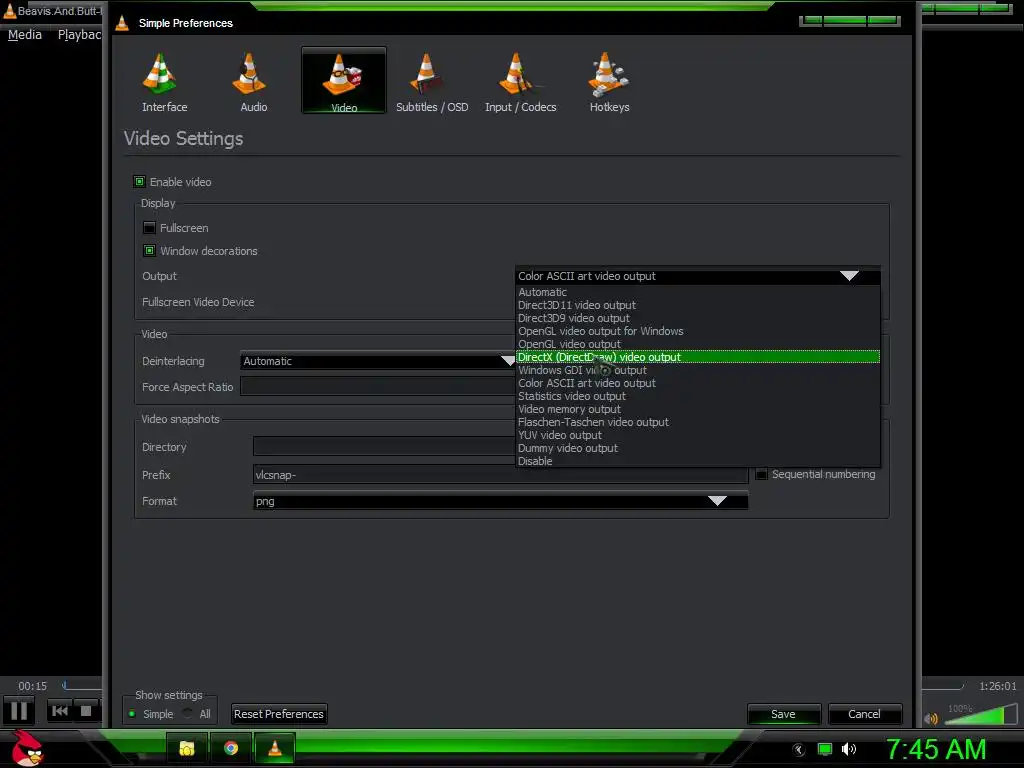
Task: Click the green network tray icon
Action: pos(825,749)
